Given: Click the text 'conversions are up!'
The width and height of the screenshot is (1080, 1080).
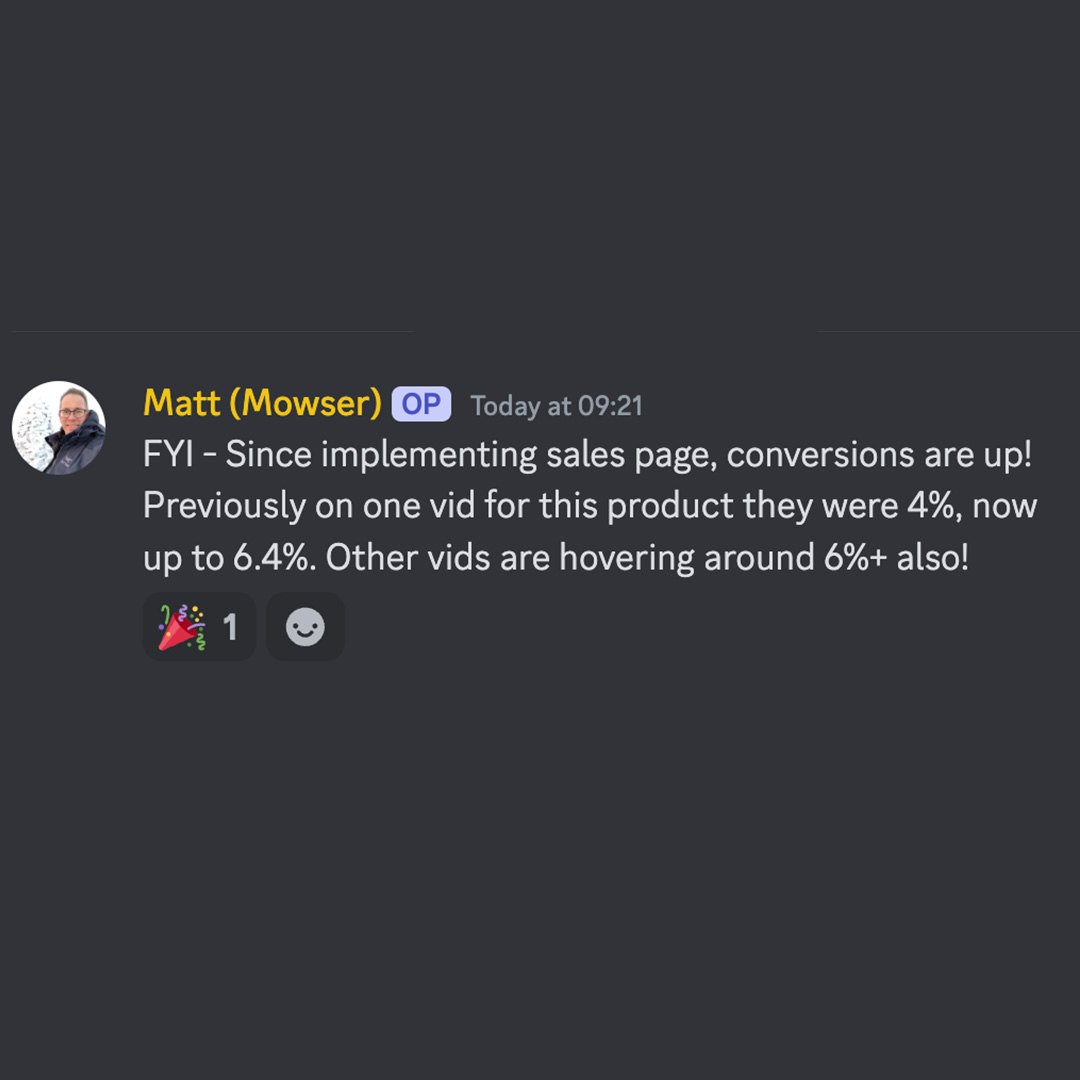Looking at the screenshot, I should [x=879, y=455].
